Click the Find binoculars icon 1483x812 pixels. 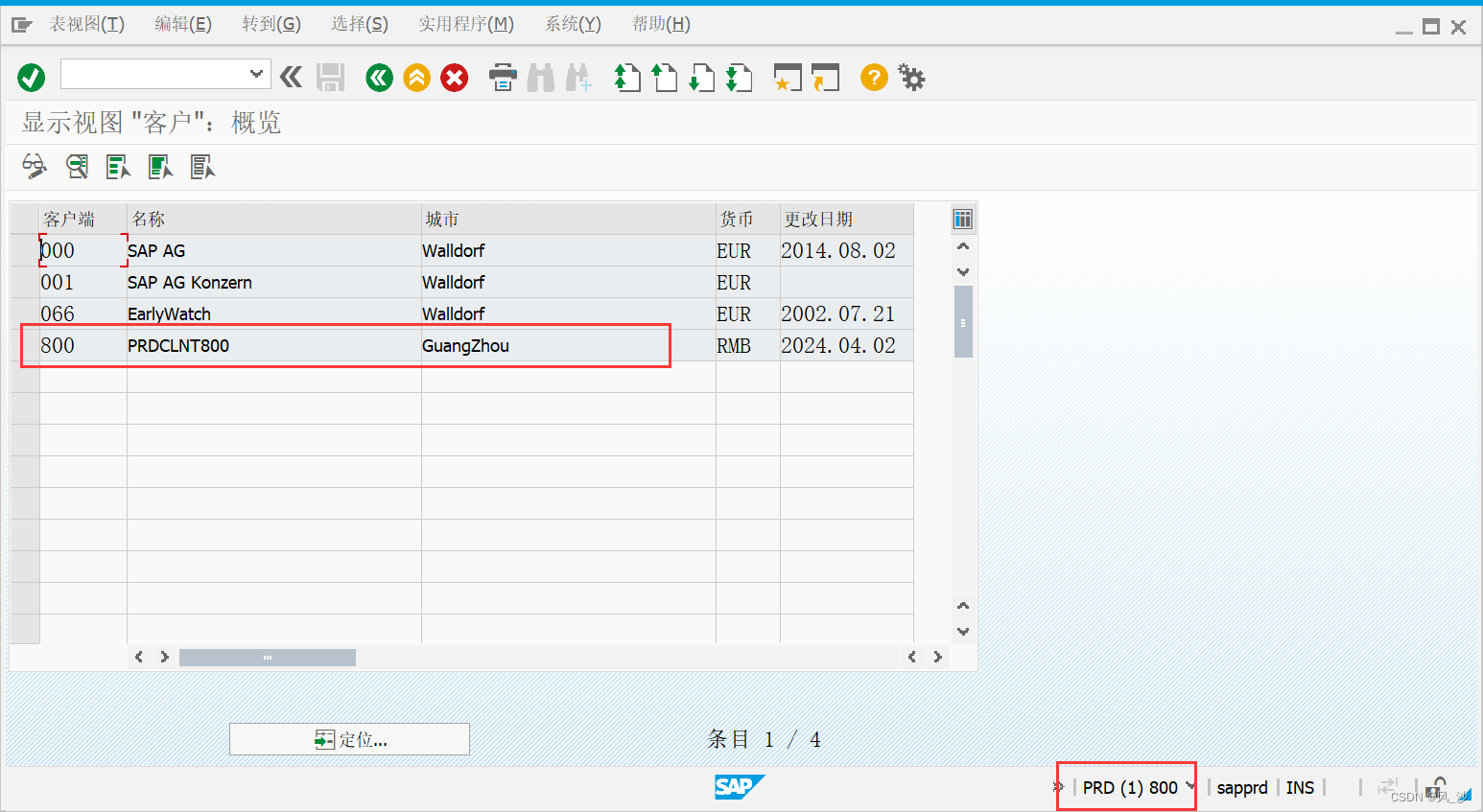coord(541,78)
